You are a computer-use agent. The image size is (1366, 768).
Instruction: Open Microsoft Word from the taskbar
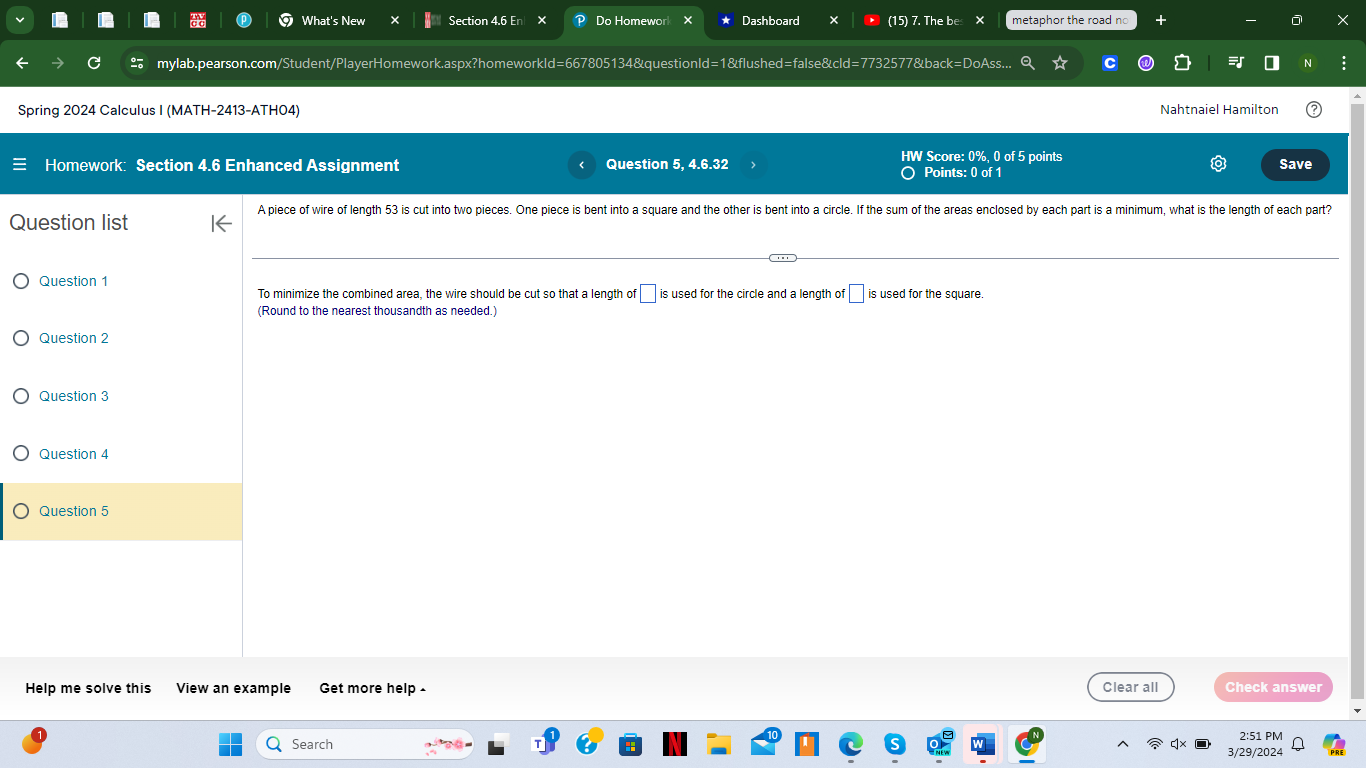click(981, 744)
